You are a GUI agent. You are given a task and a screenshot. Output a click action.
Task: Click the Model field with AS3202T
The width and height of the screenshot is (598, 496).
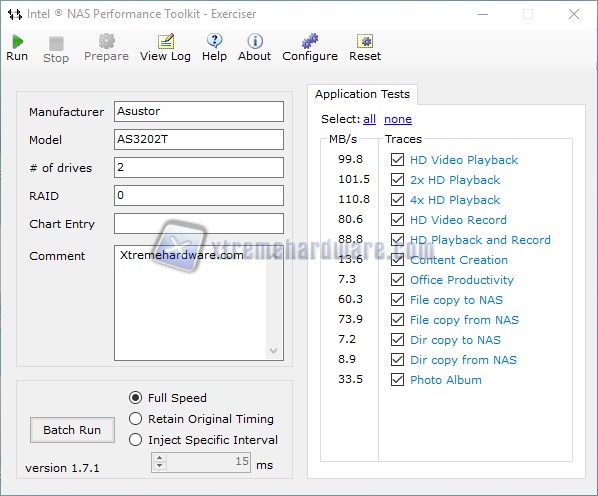pyautogui.click(x=199, y=139)
